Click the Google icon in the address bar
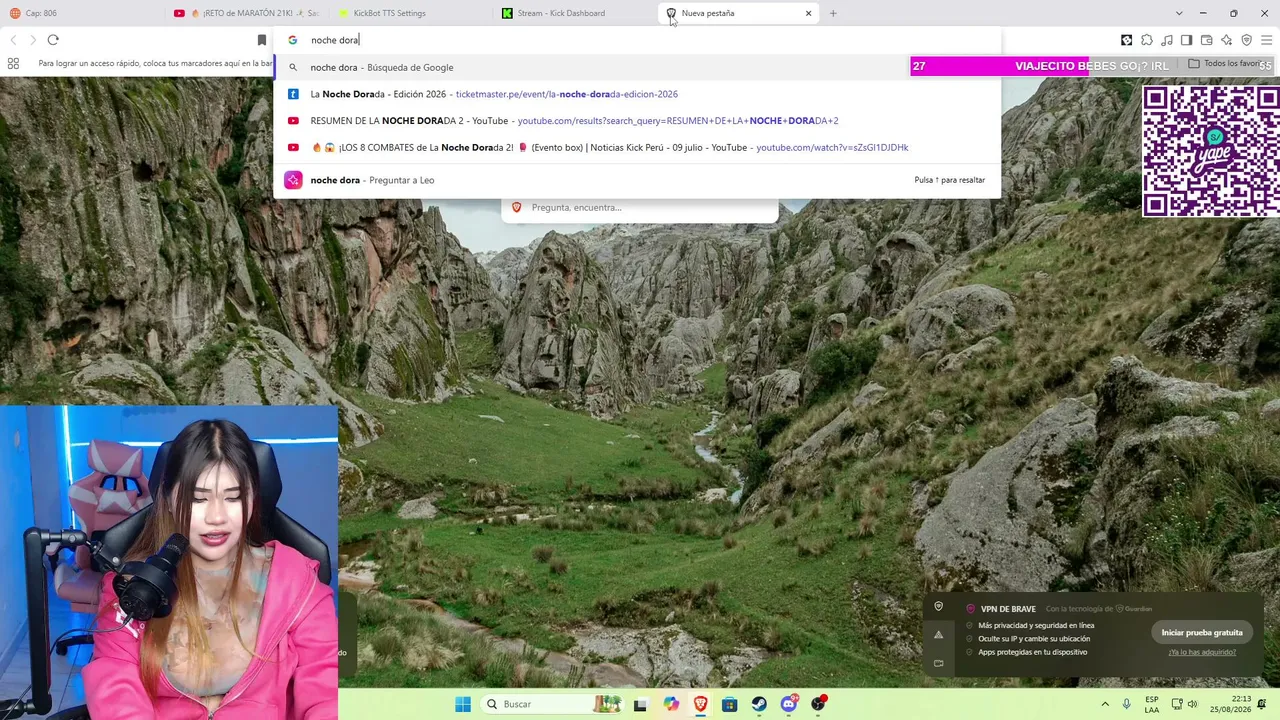This screenshot has height=720, width=1280. pyautogui.click(x=293, y=40)
